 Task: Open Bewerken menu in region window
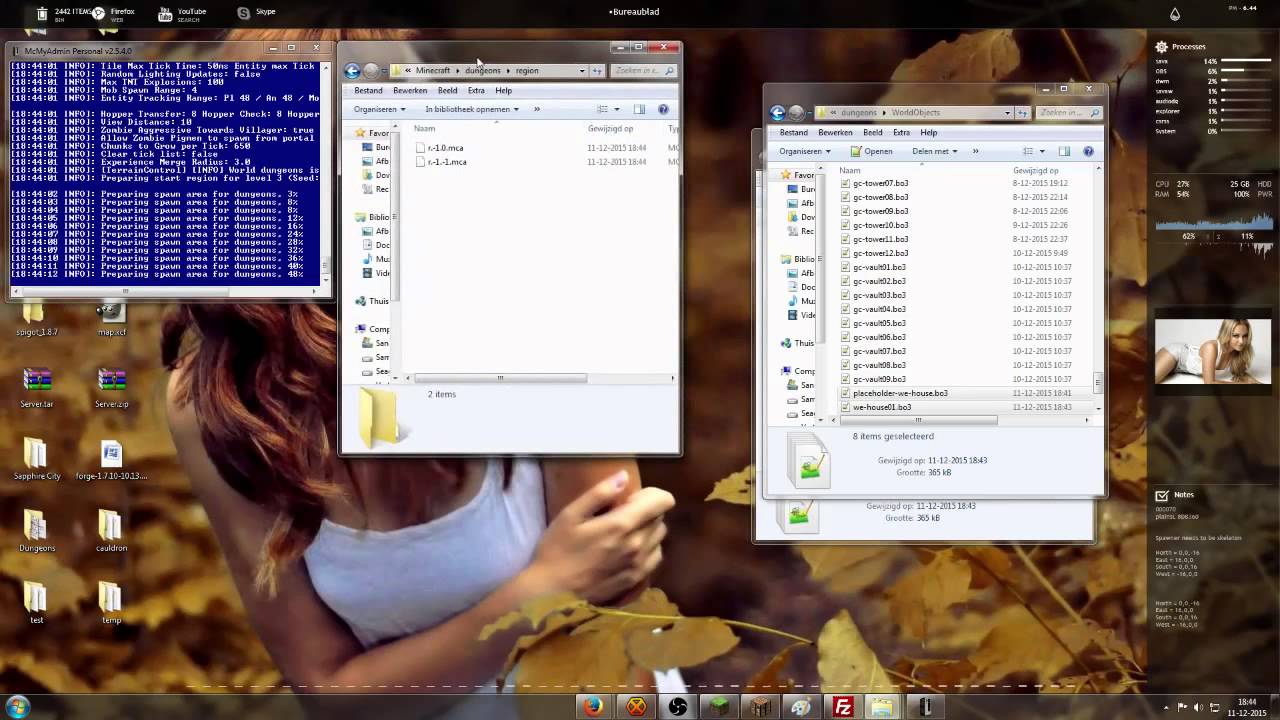[410, 91]
